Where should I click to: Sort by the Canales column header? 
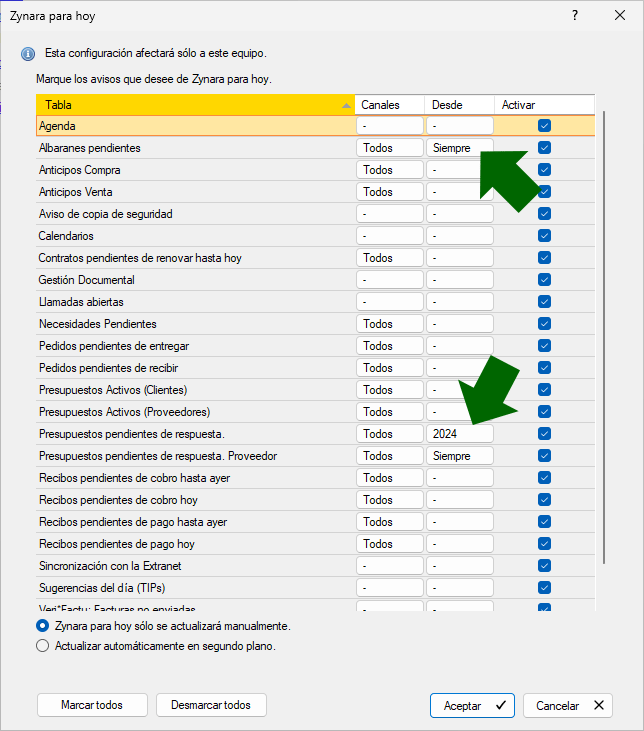(390, 105)
